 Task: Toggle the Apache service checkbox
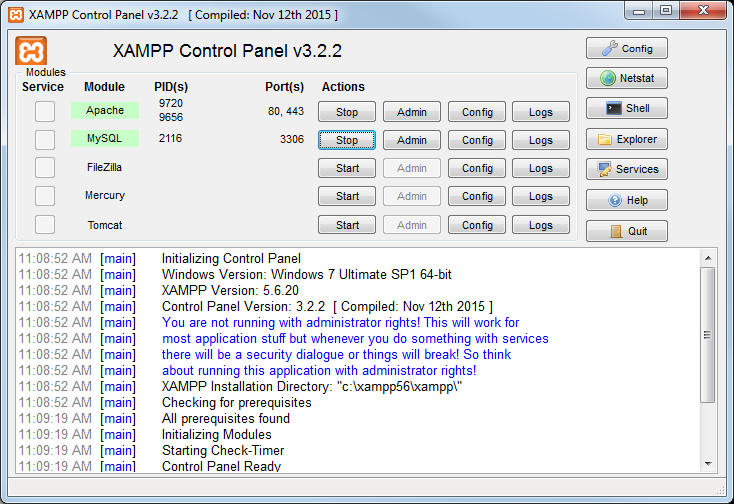tap(45, 111)
